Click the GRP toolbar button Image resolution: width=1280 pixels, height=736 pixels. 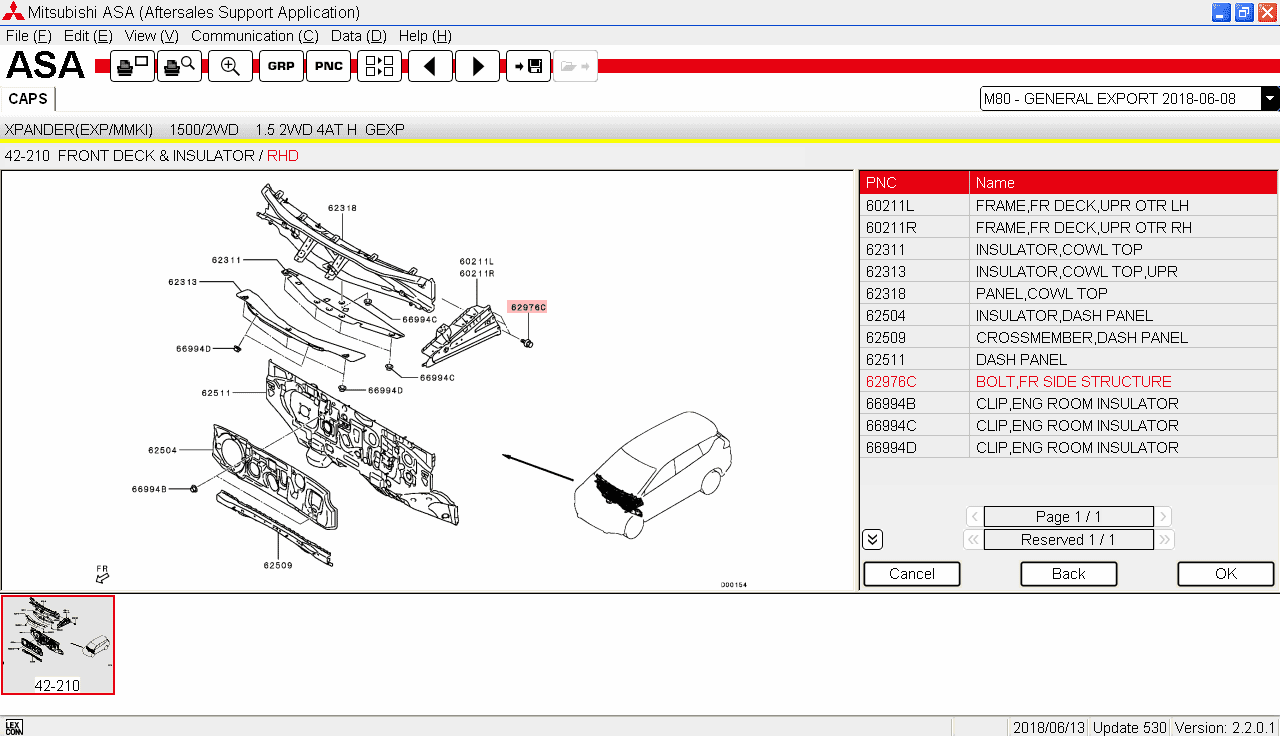coord(281,66)
